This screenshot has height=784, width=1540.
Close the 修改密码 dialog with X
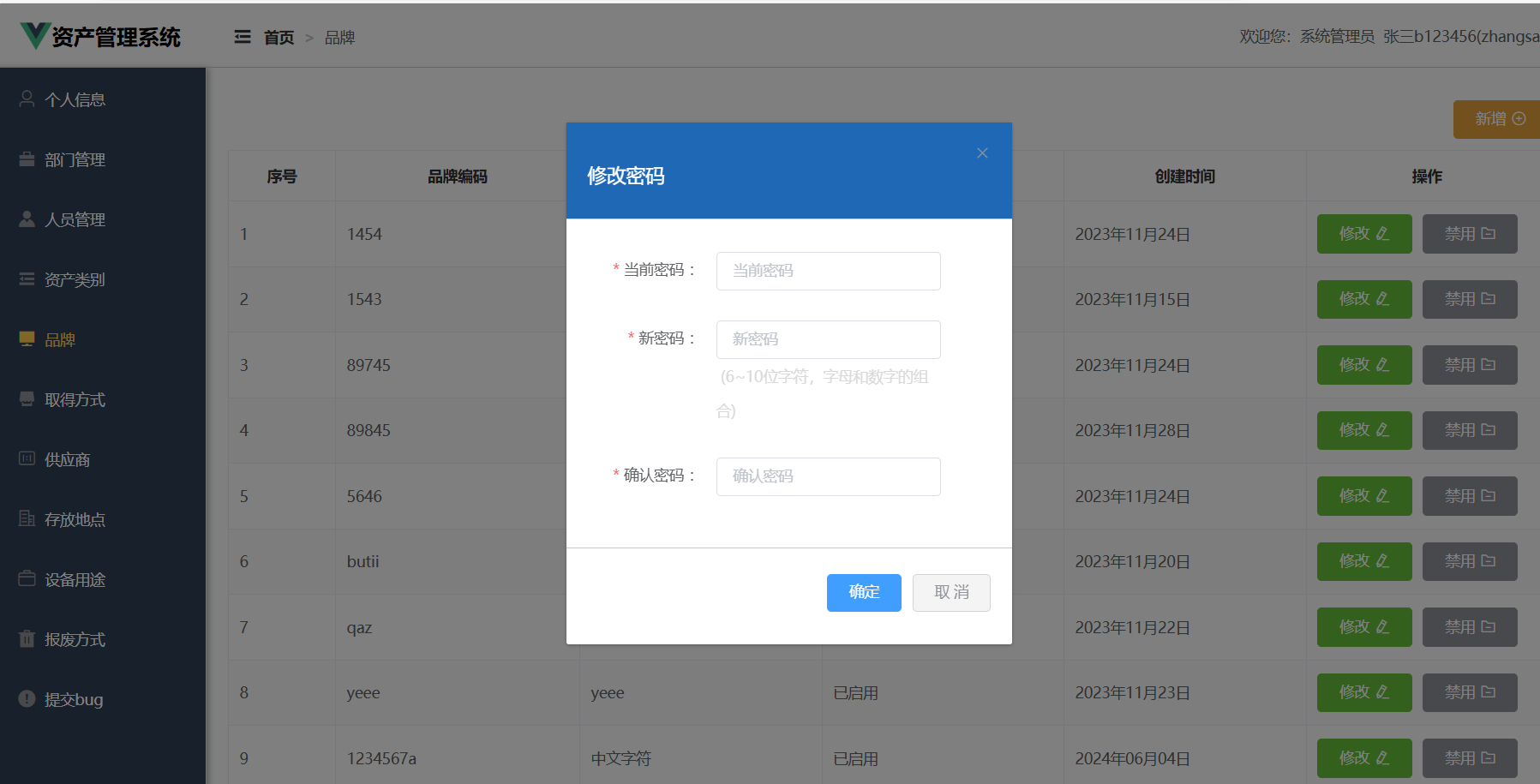point(982,153)
